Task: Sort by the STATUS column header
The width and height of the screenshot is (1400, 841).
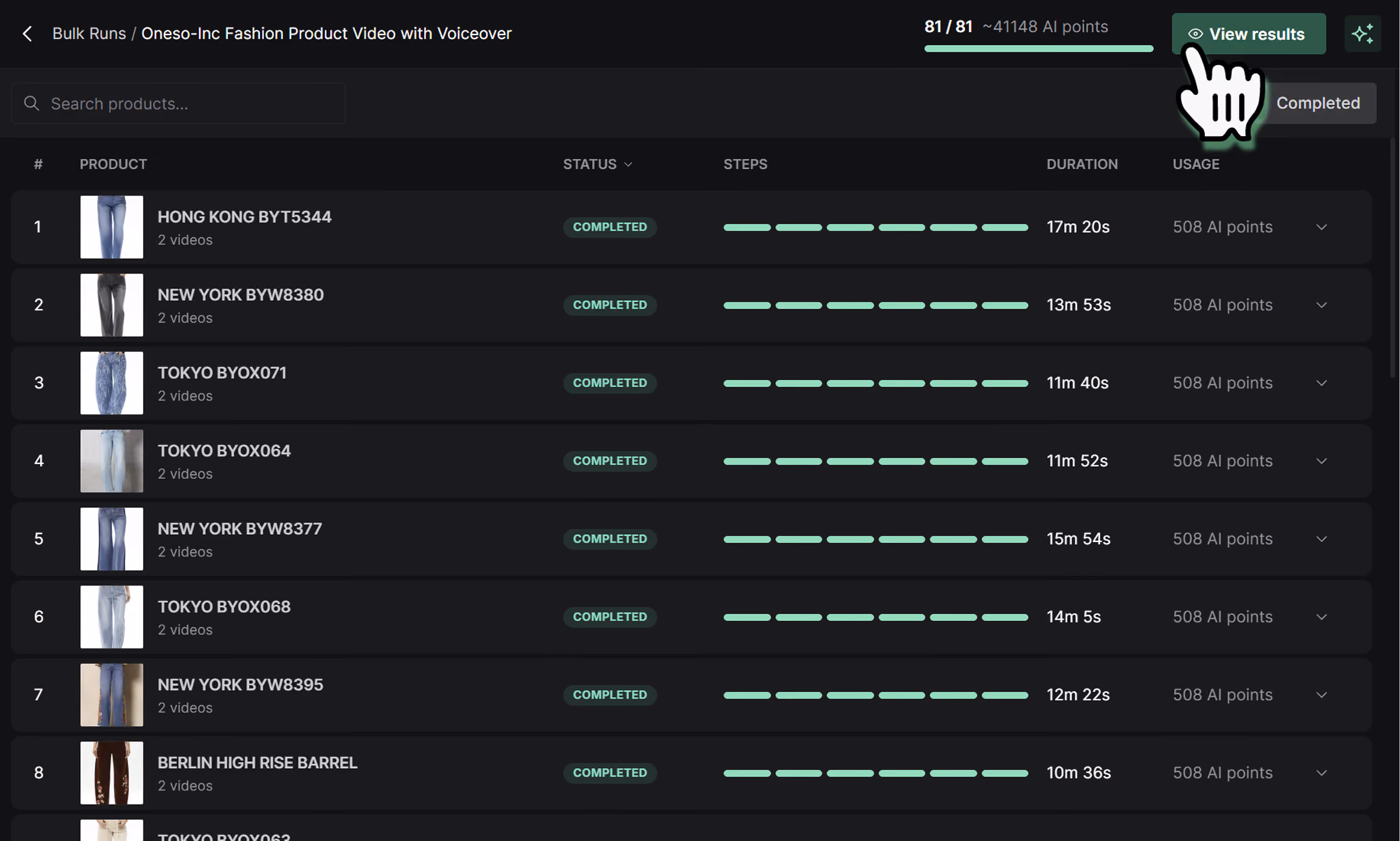Action: [x=597, y=164]
